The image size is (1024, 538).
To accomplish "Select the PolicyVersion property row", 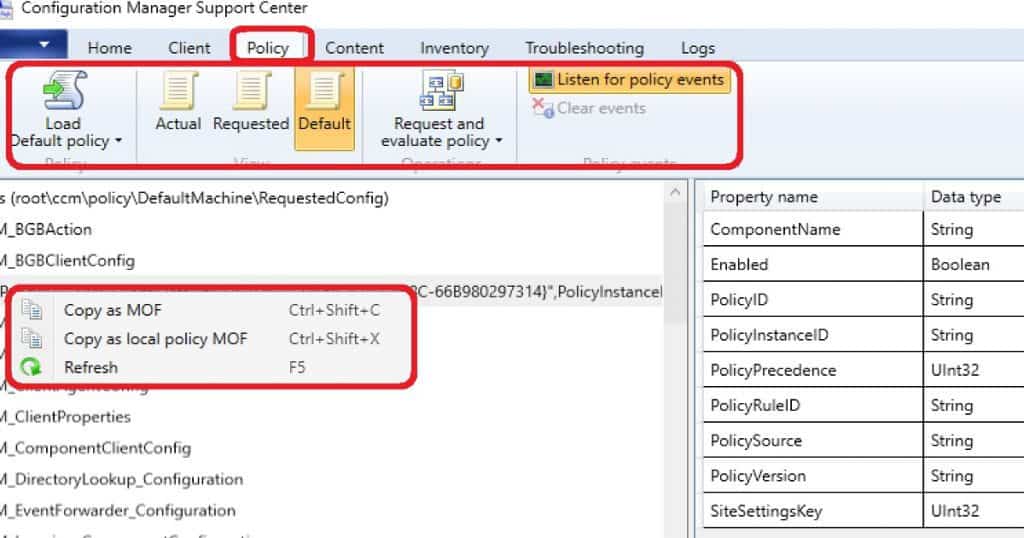I will pos(863,476).
